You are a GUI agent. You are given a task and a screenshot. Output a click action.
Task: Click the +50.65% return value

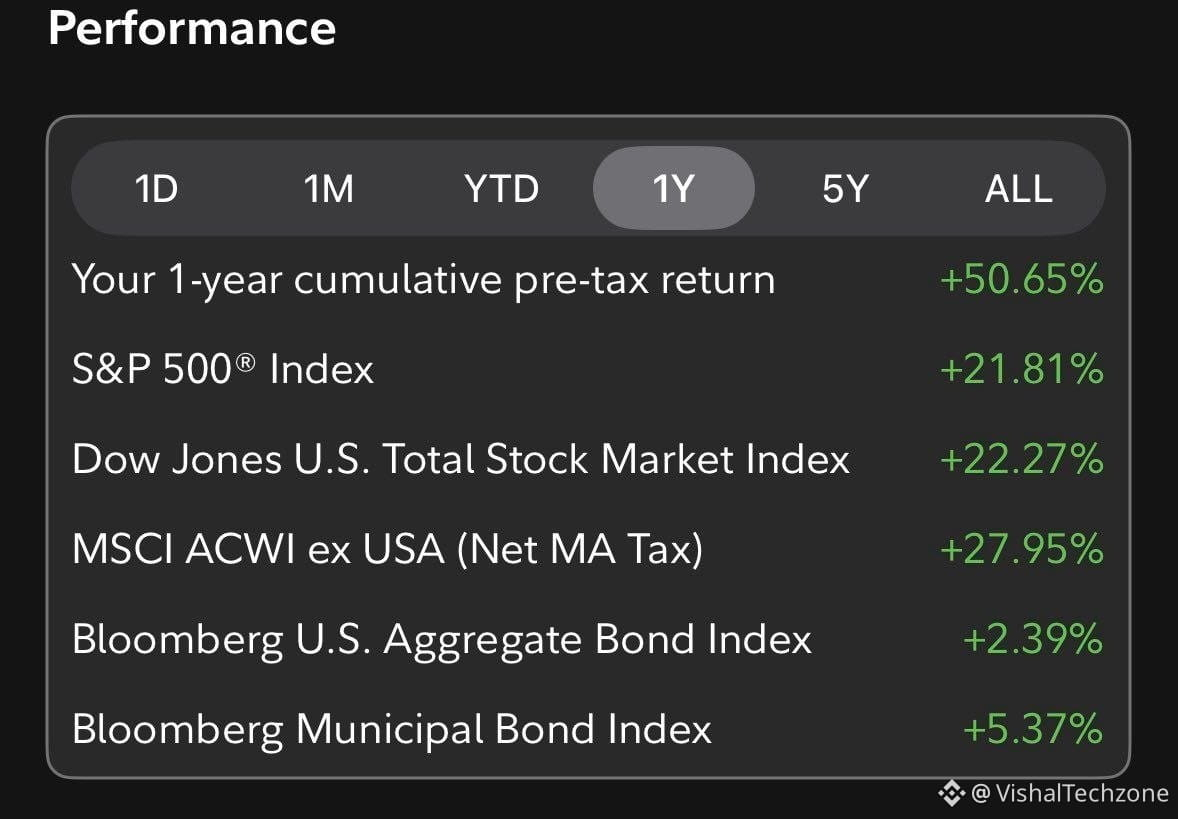tap(1022, 279)
